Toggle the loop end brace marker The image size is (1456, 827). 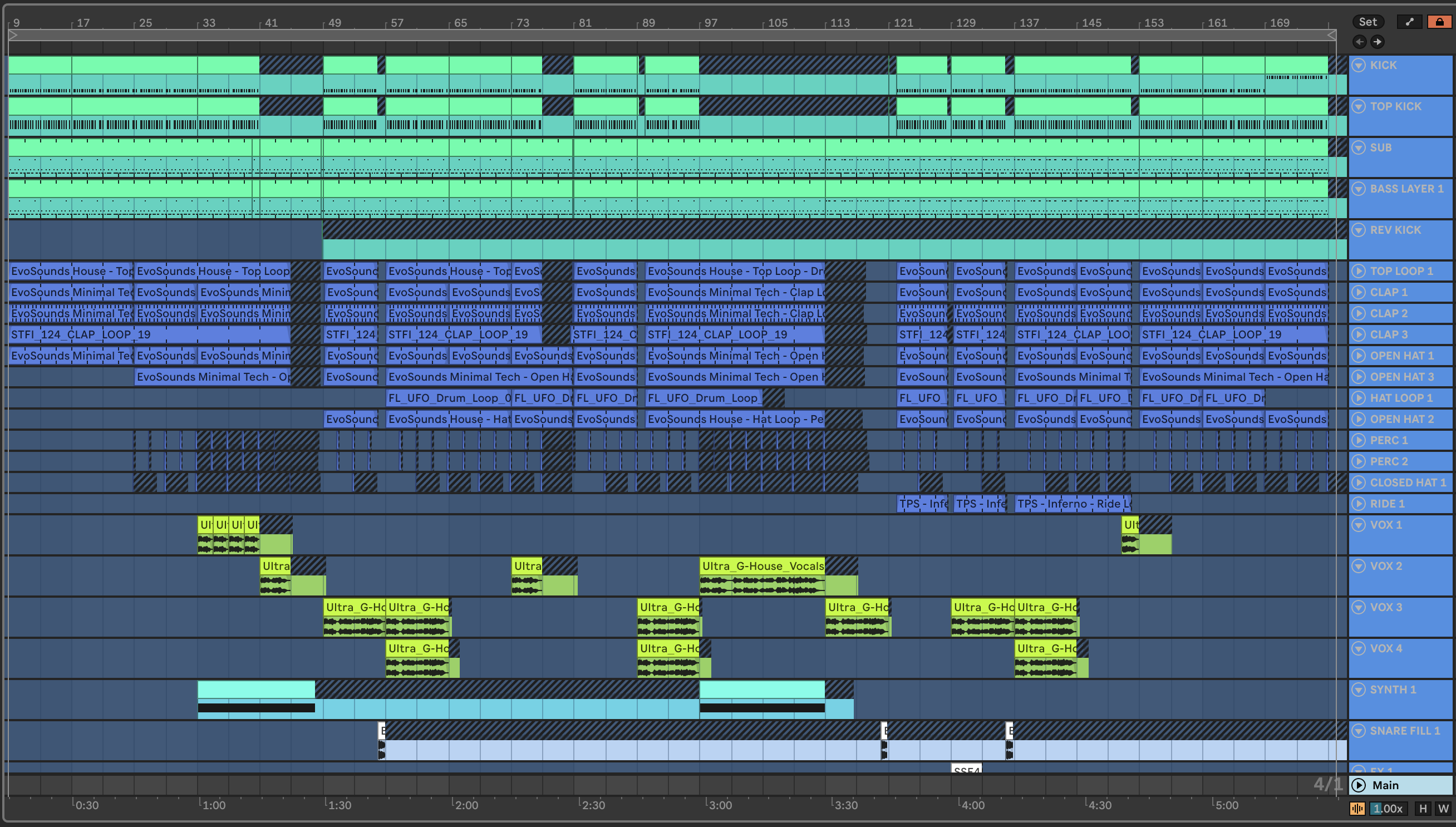1331,35
